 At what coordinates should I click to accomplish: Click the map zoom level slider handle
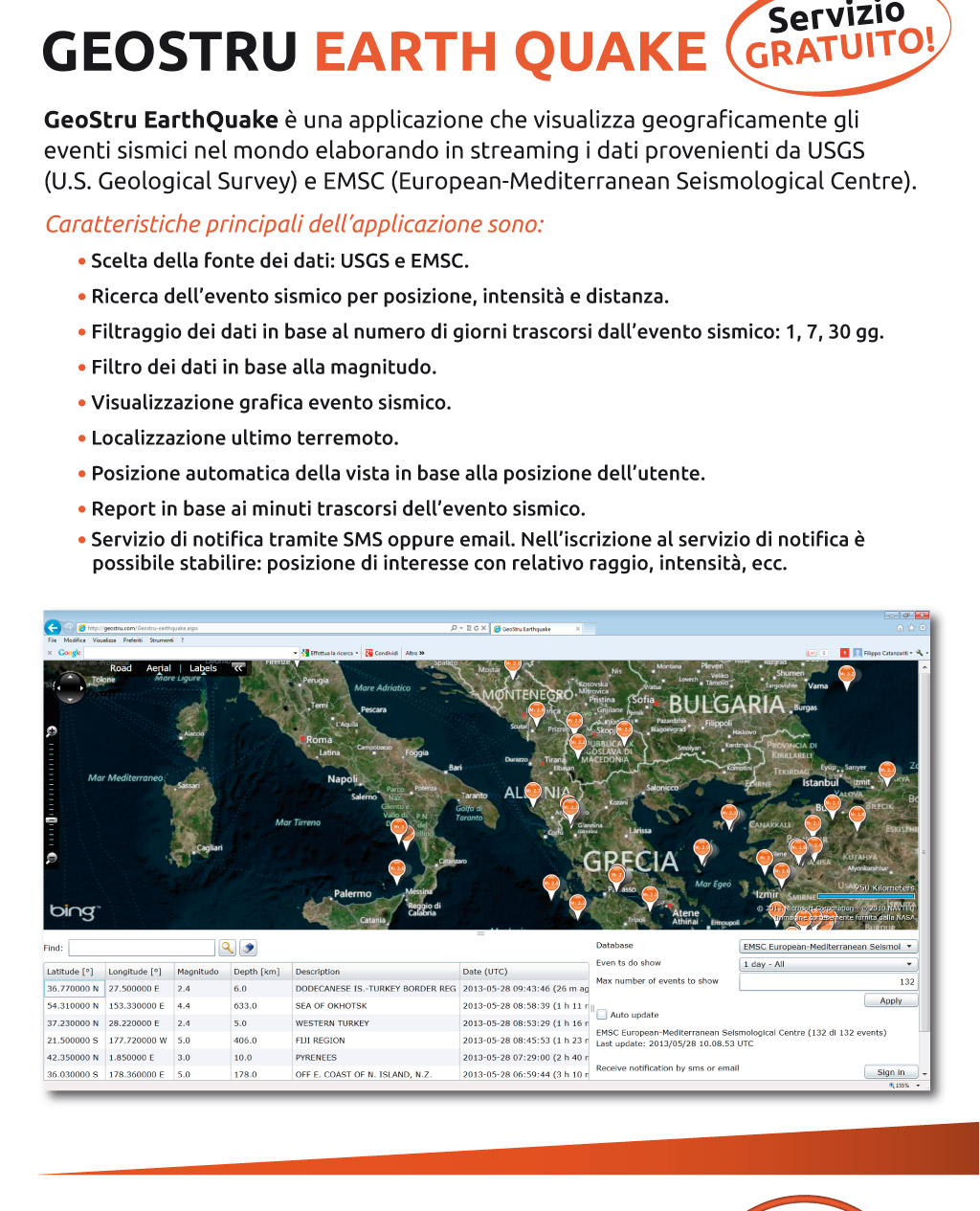pyautogui.click(x=52, y=820)
